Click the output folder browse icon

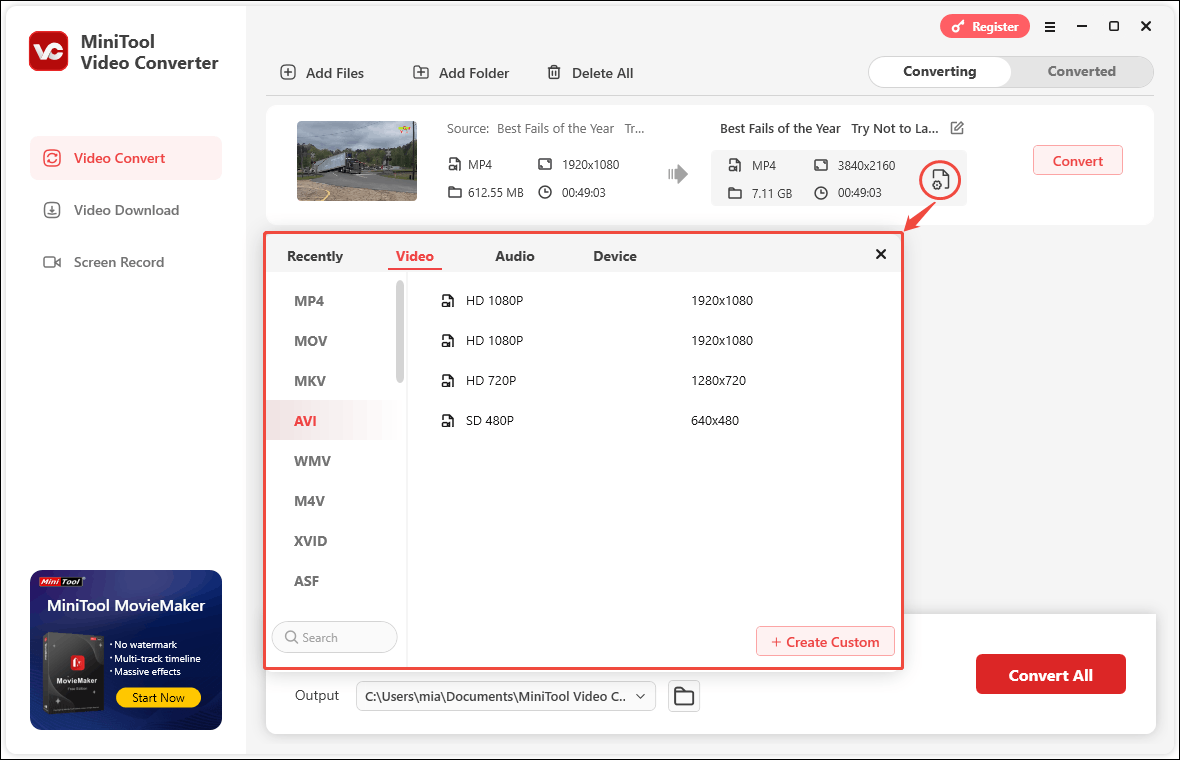pos(684,696)
